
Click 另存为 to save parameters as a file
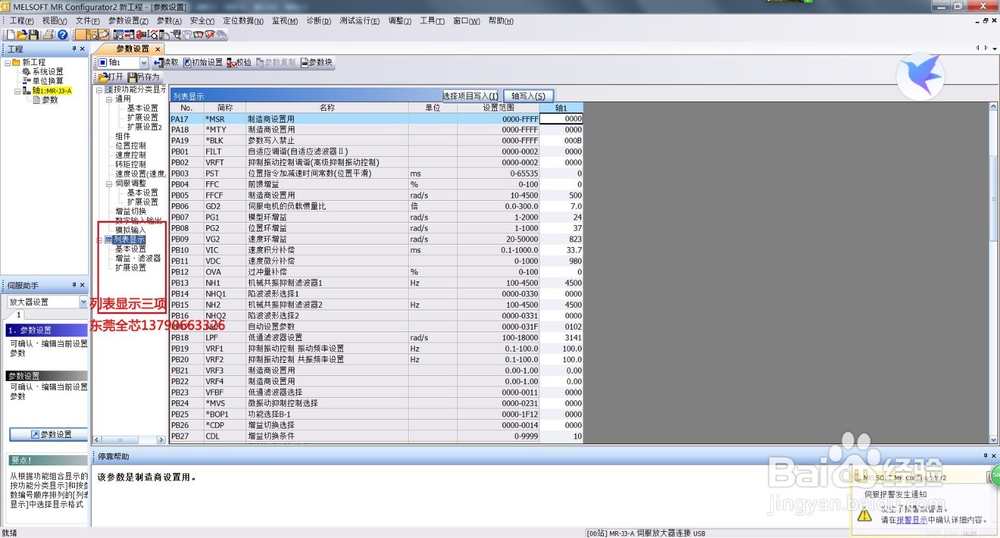tap(143, 76)
